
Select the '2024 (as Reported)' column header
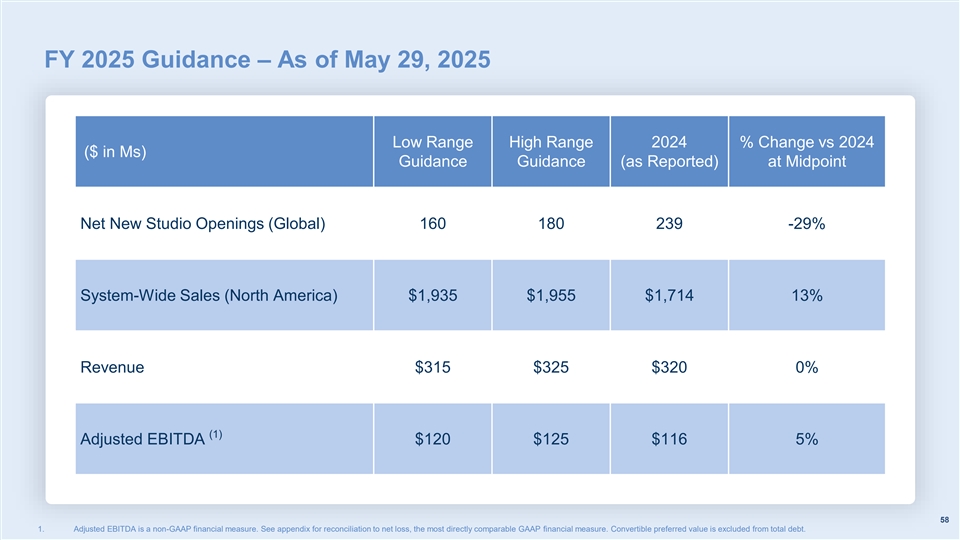[x=668, y=152]
